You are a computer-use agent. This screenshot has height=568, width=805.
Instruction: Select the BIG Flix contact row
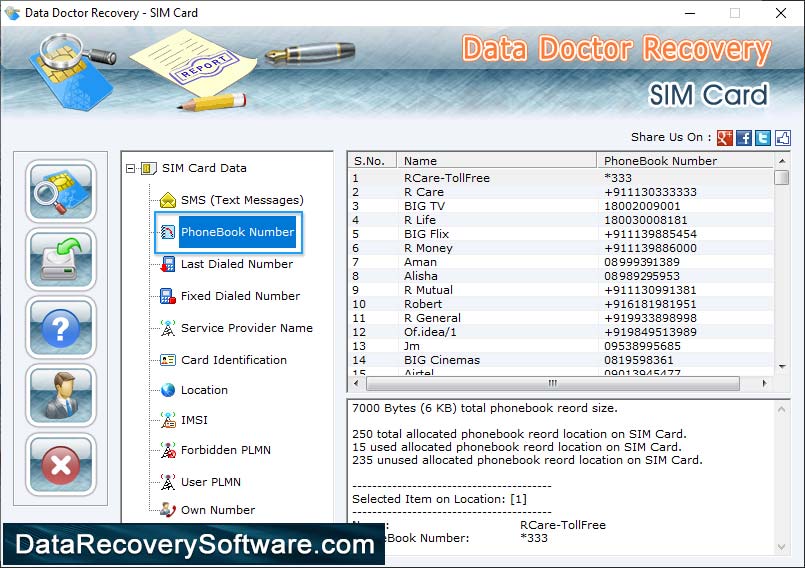[561, 234]
